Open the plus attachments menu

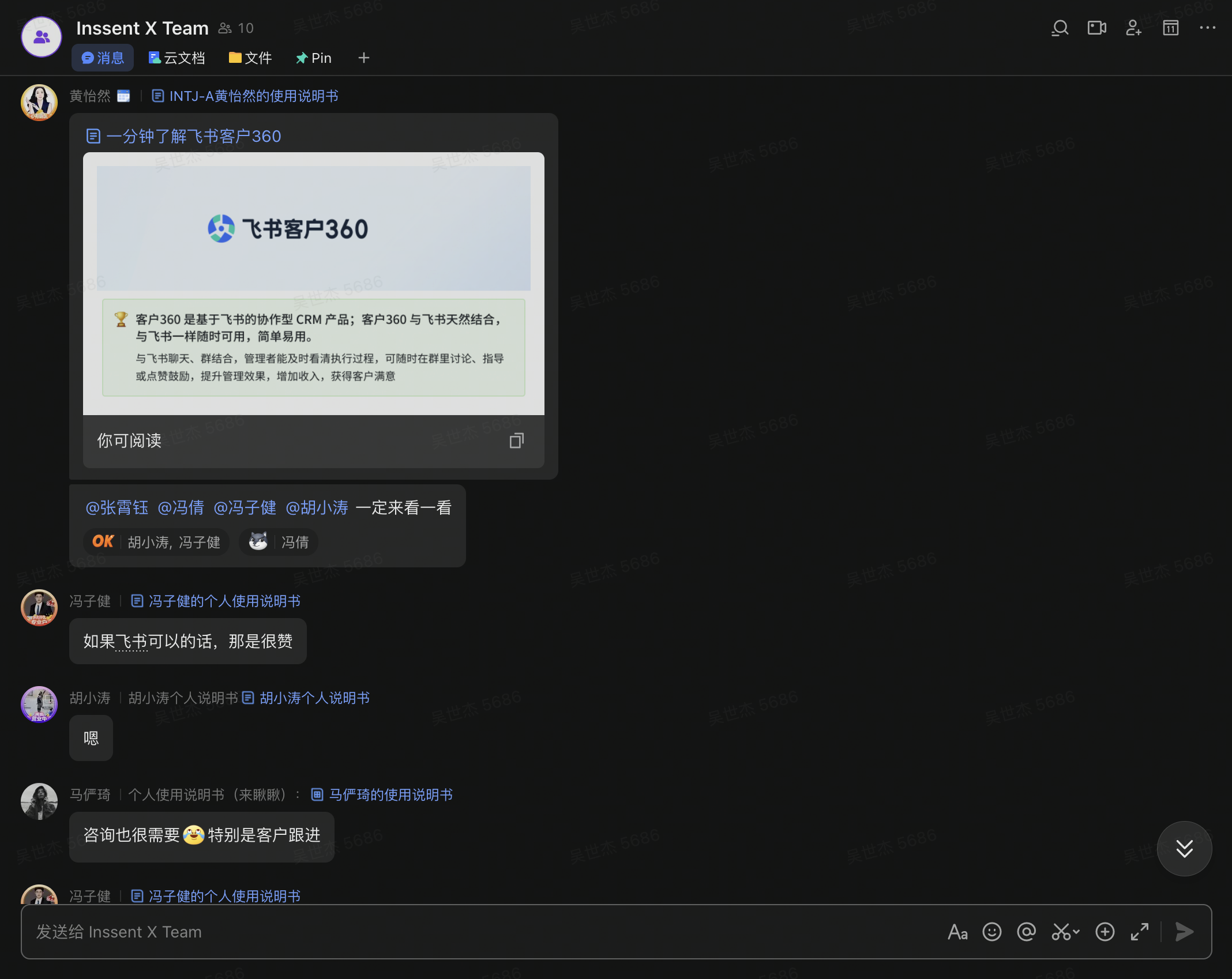[1105, 932]
